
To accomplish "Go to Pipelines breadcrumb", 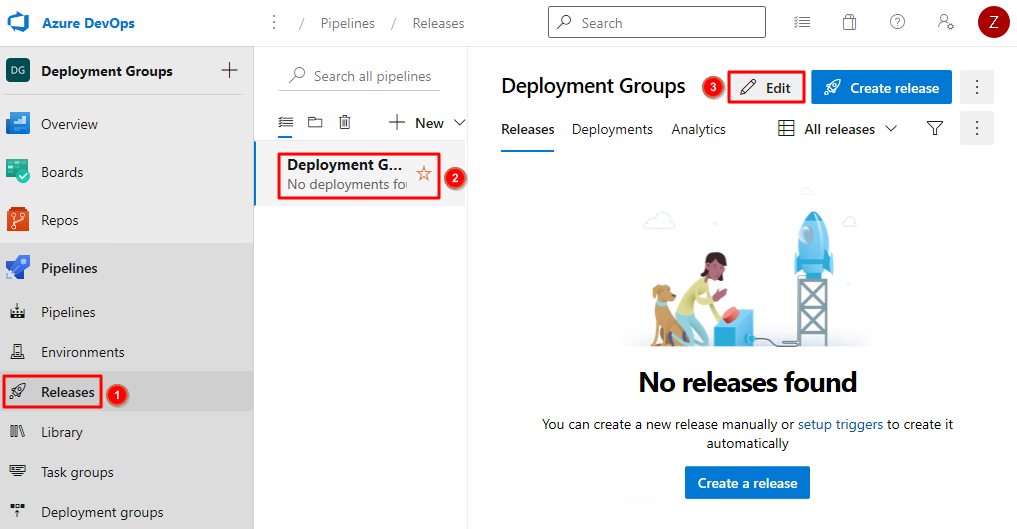I will click(348, 23).
